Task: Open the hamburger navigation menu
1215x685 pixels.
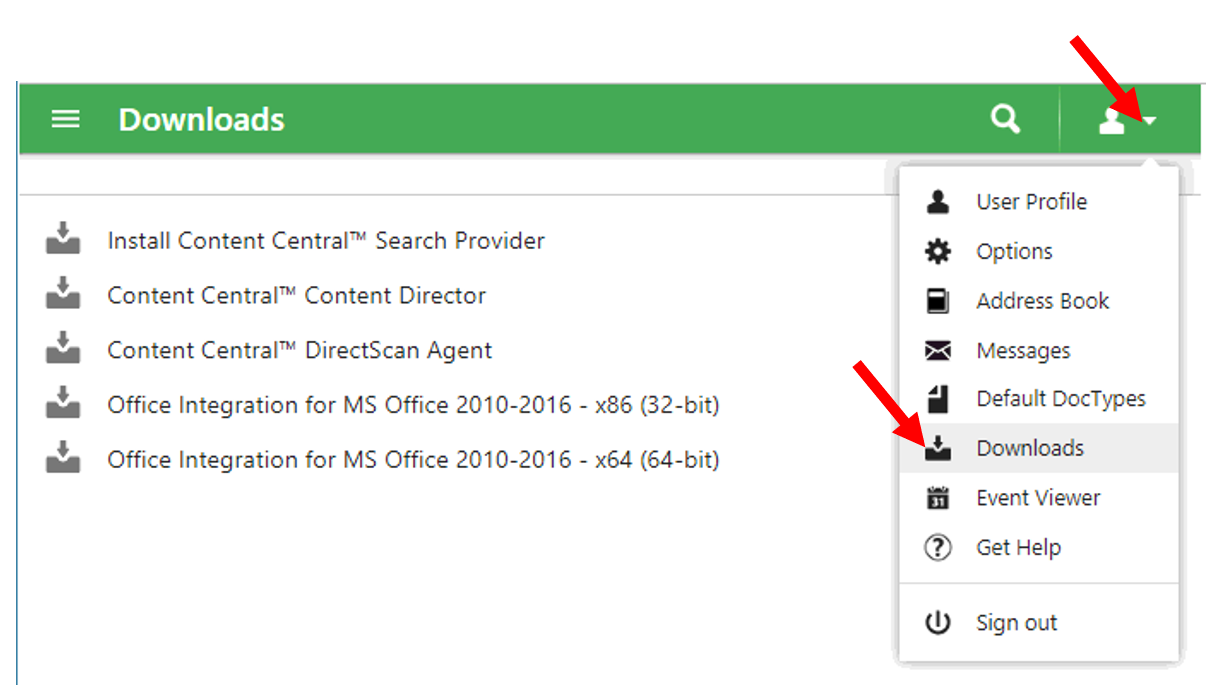Action: [66, 120]
